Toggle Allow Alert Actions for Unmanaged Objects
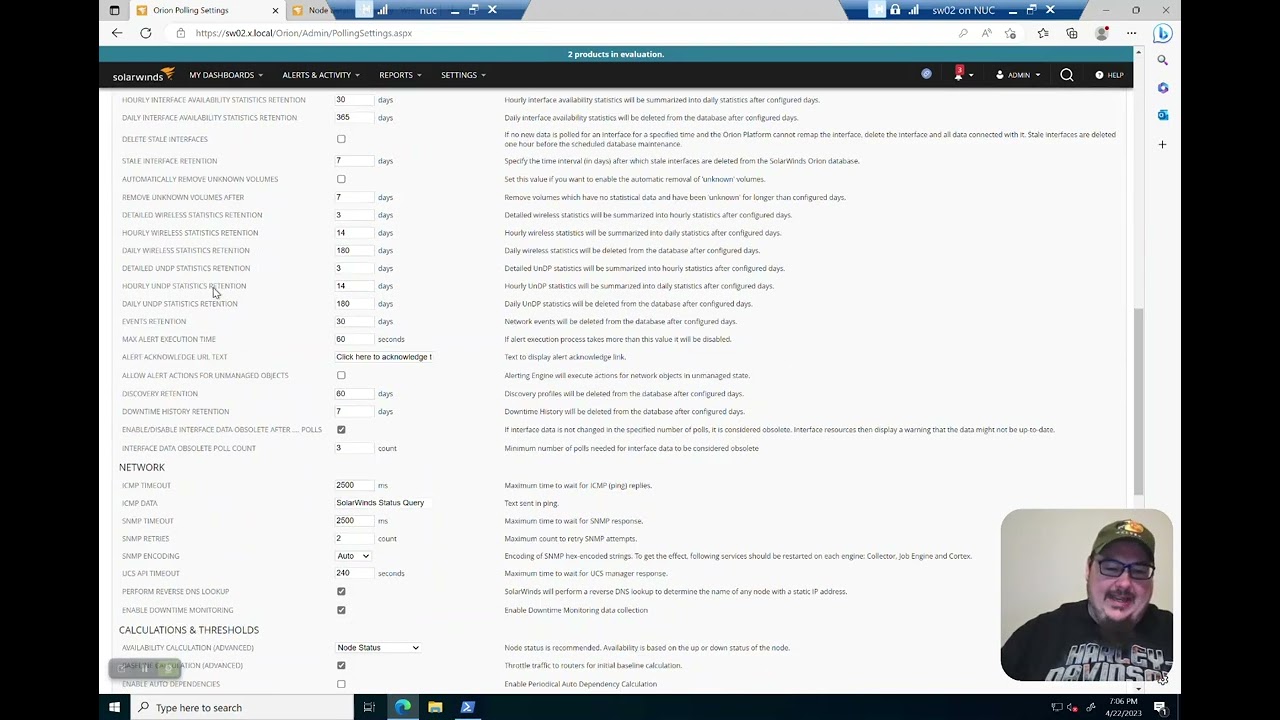 [x=341, y=375]
